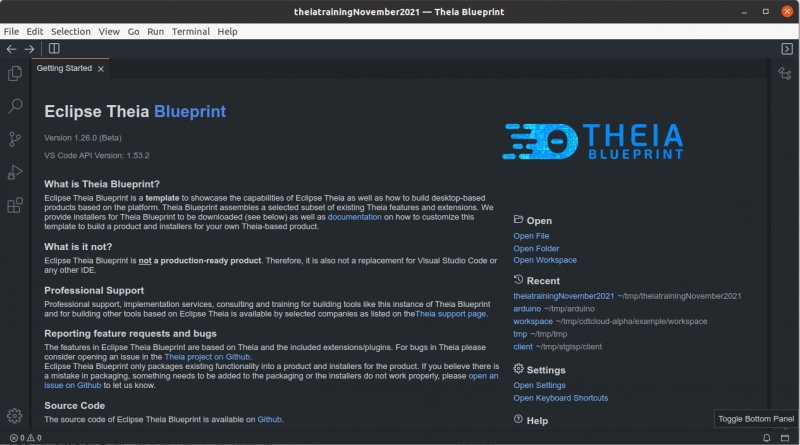Open the File menu

11,32
